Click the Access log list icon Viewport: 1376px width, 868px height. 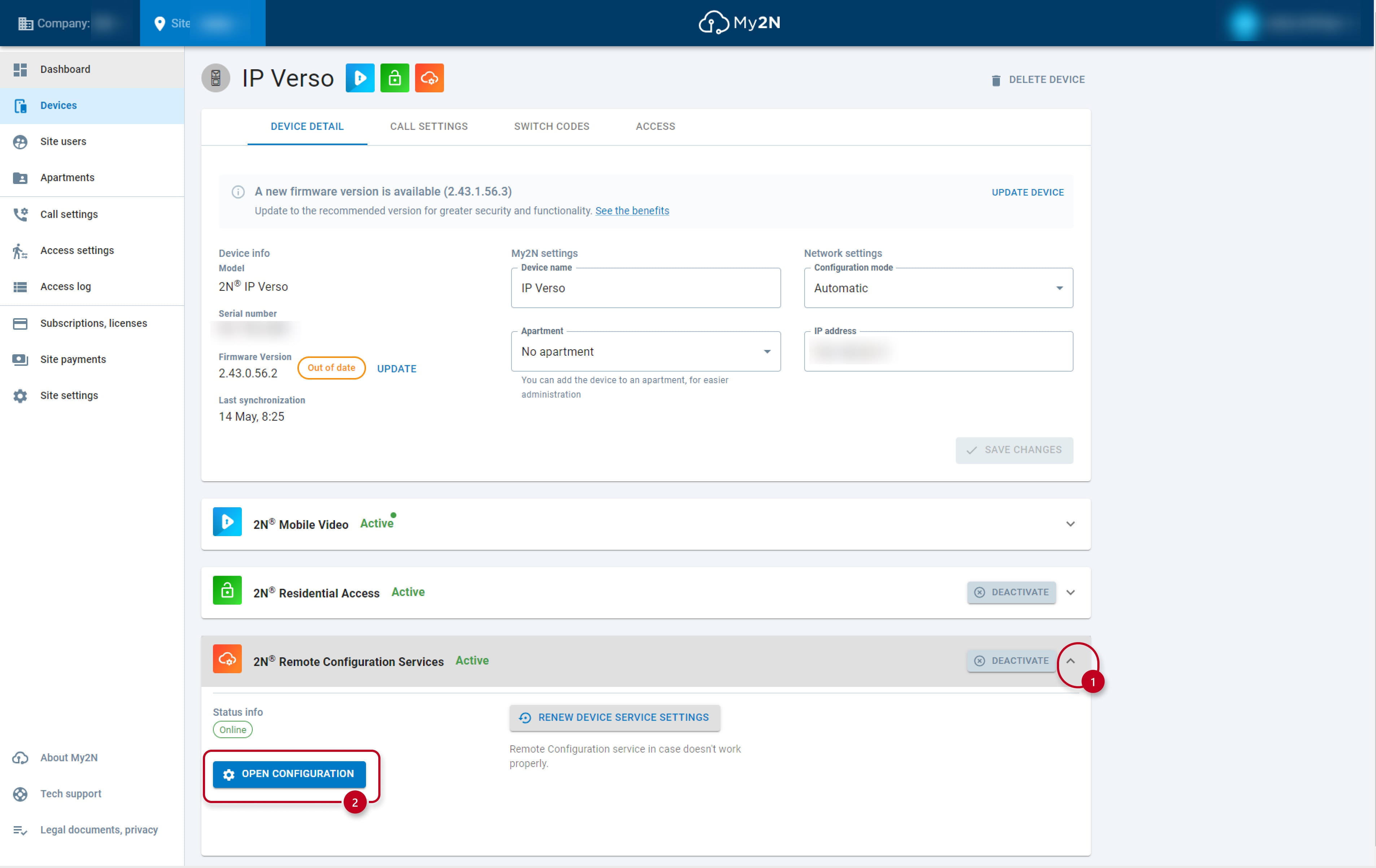click(x=20, y=287)
